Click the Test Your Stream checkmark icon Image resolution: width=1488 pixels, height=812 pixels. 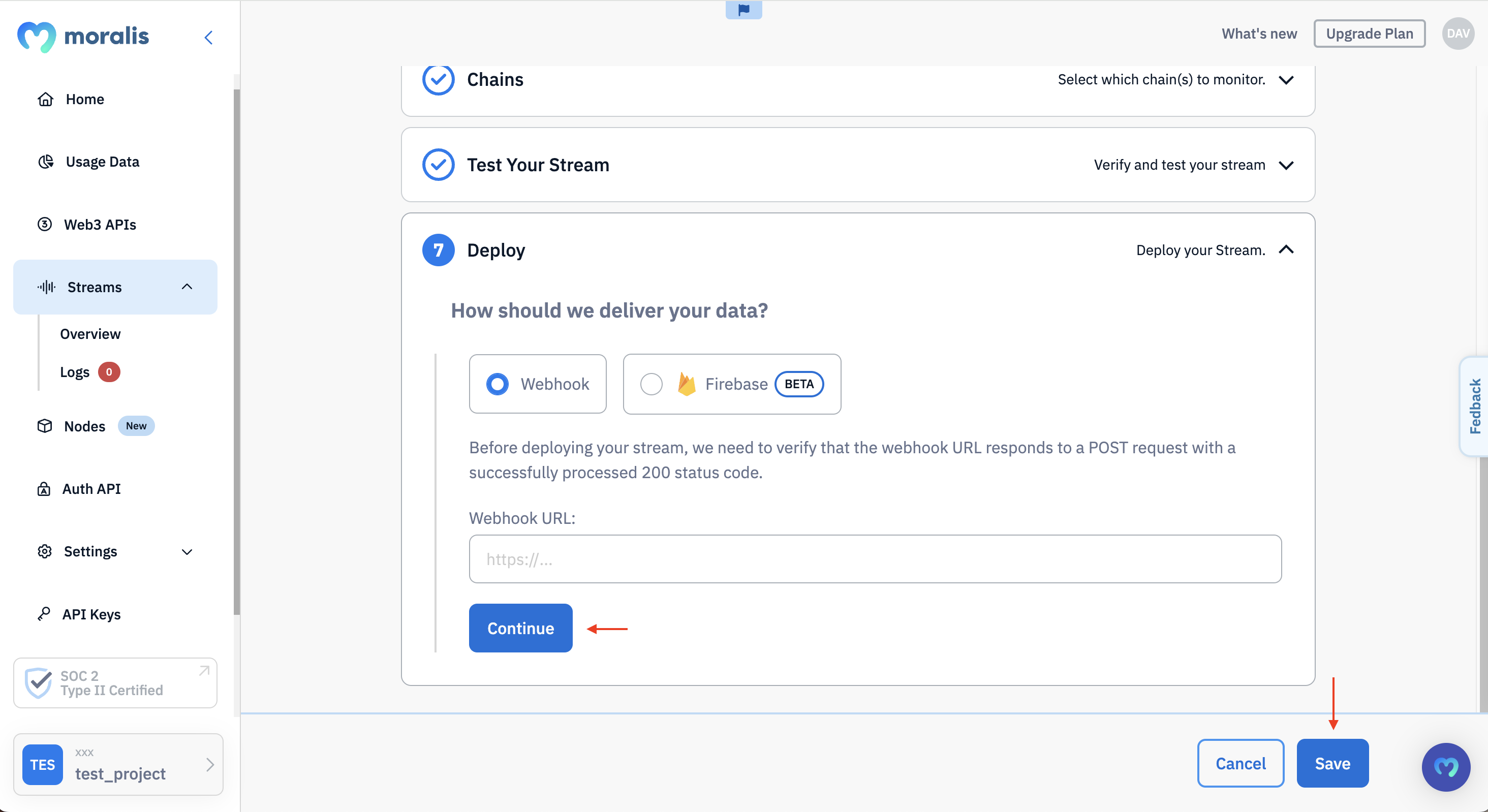439,165
